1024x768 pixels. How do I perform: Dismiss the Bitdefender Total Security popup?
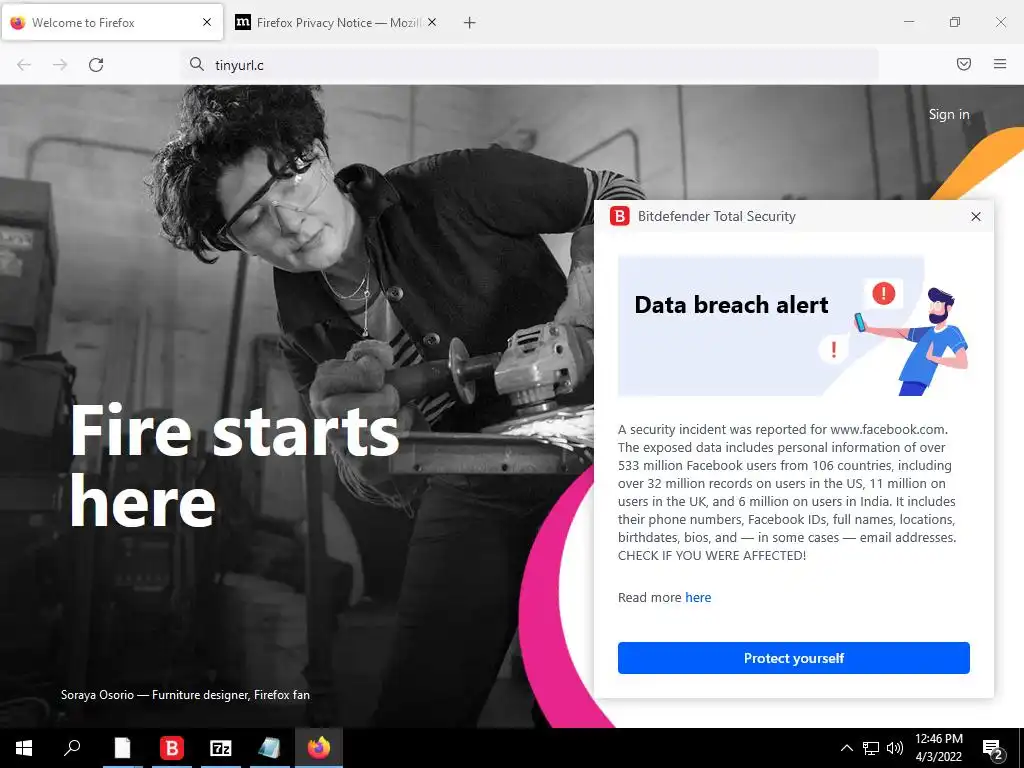pos(976,217)
